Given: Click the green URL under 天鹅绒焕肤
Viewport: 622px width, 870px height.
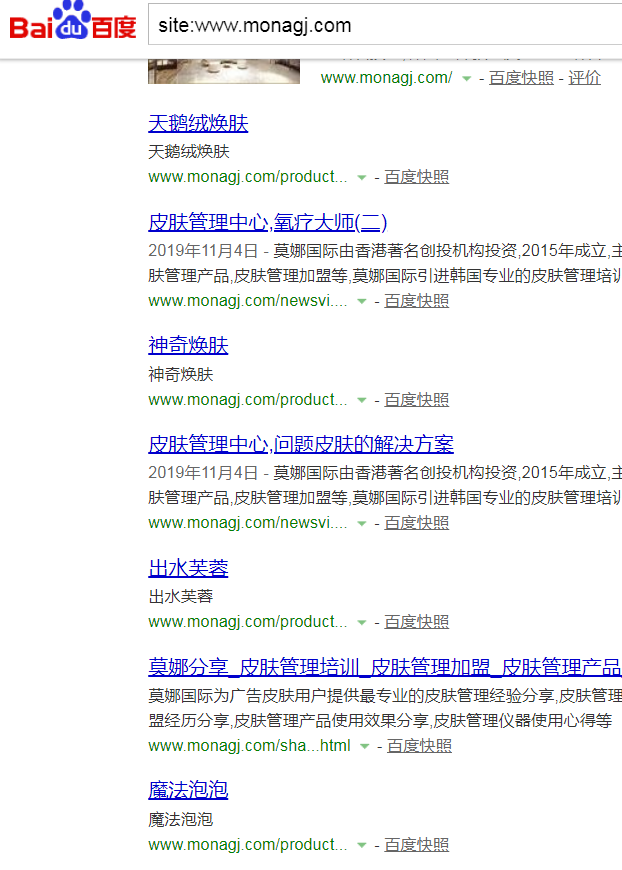Looking at the screenshot, I should coord(247,177).
